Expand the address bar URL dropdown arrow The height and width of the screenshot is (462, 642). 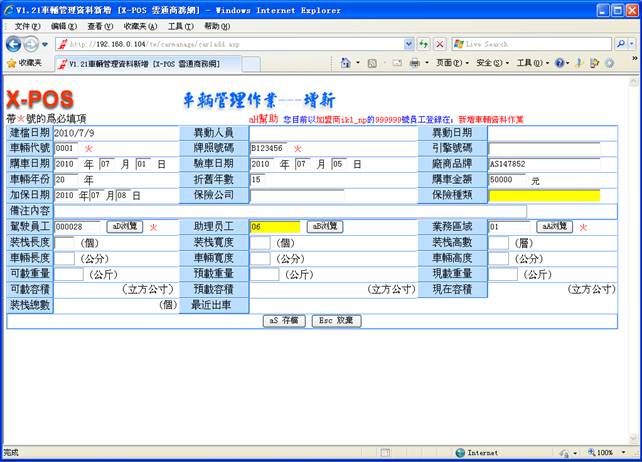pyautogui.click(x=408, y=44)
